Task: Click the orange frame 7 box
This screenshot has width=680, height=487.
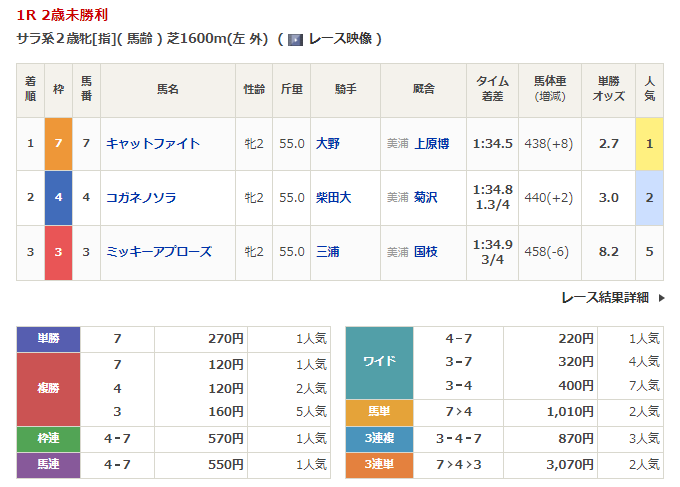Action: (x=58, y=144)
